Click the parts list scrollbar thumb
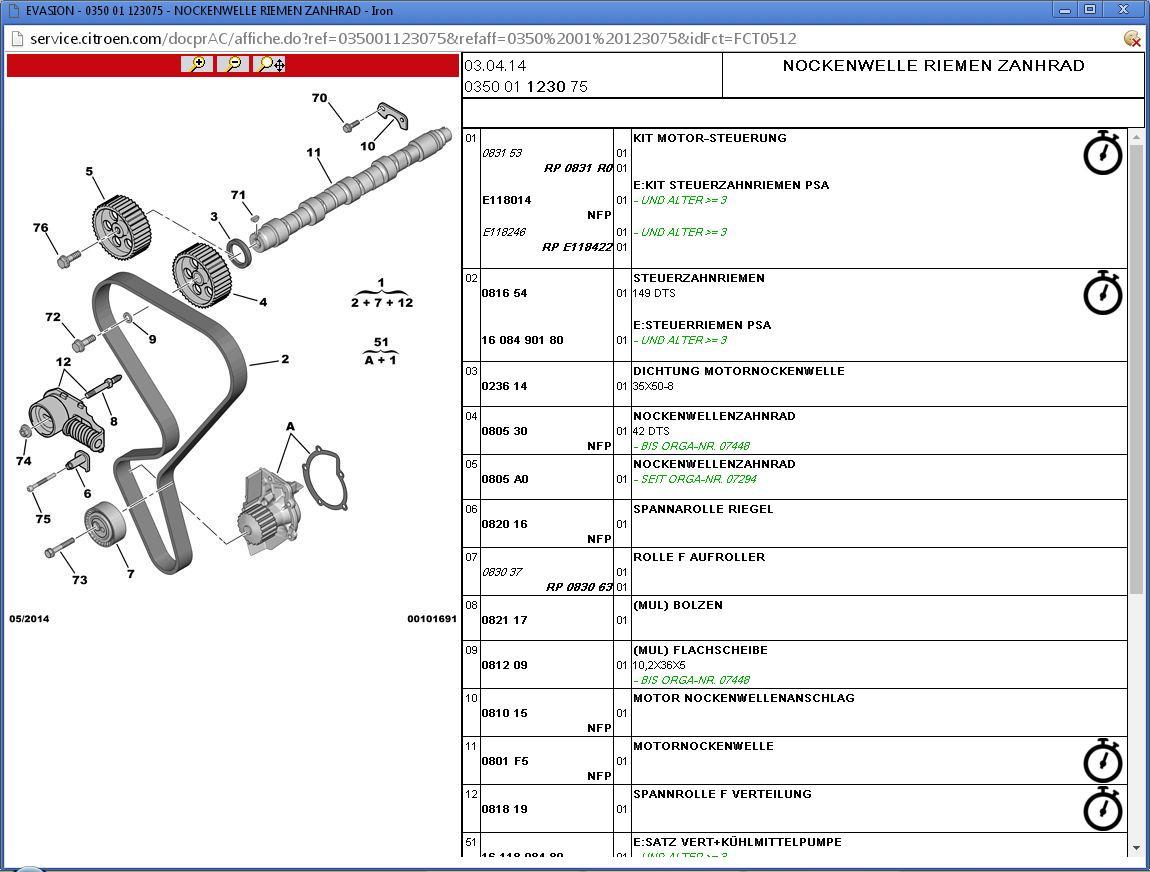 [x=1136, y=369]
